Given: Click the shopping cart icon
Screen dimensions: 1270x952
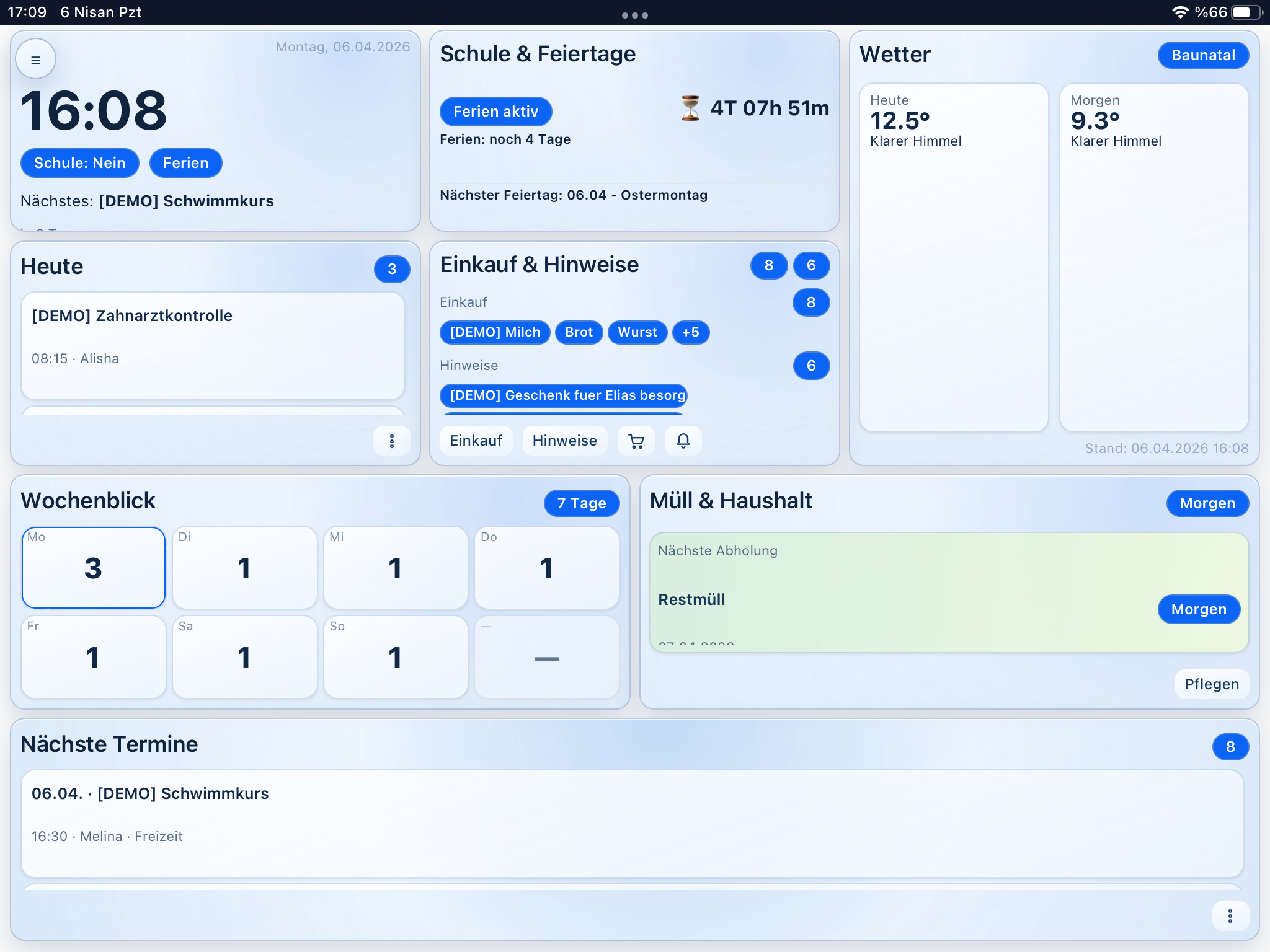Looking at the screenshot, I should point(636,441).
